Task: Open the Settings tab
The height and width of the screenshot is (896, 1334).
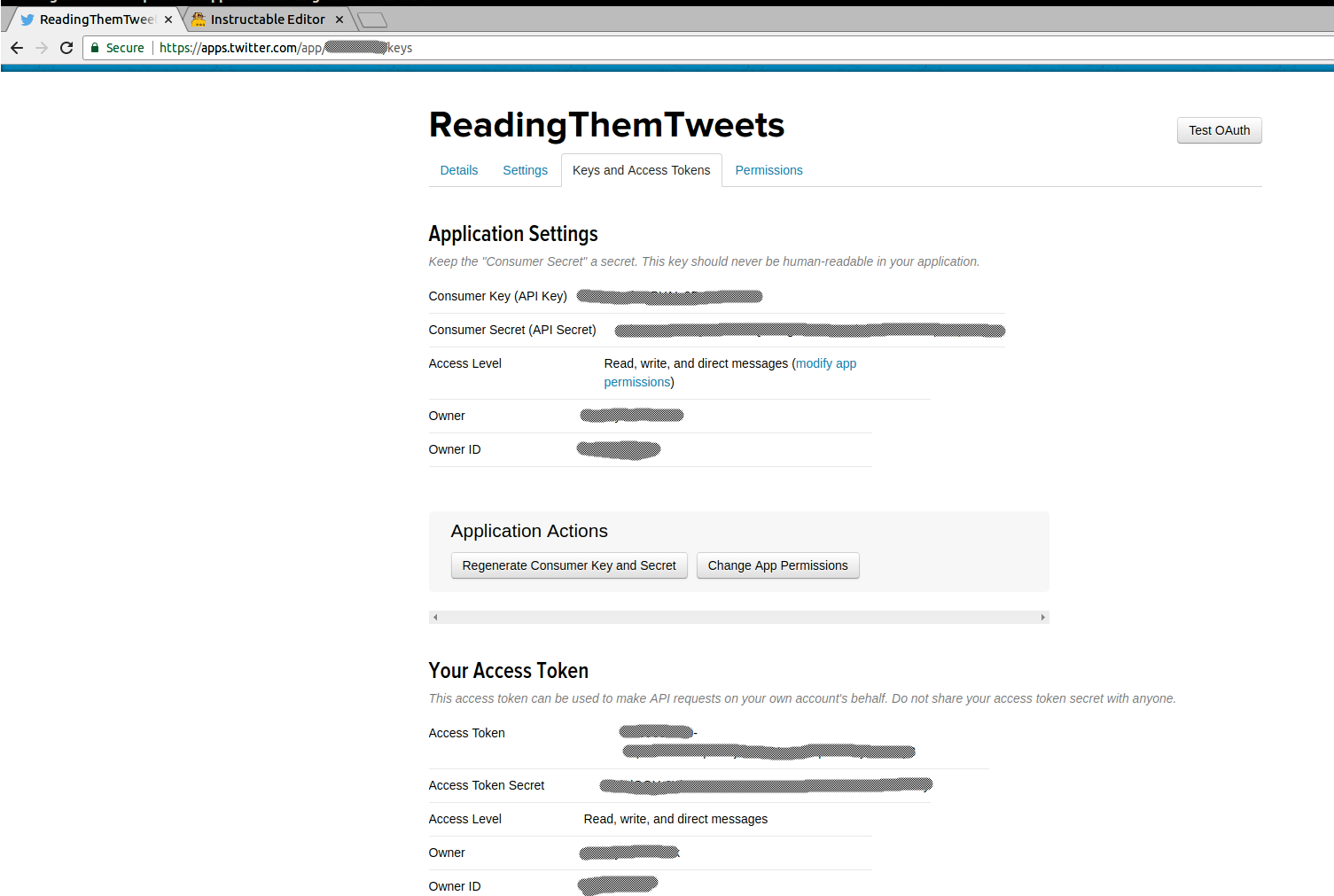Action: tap(526, 170)
